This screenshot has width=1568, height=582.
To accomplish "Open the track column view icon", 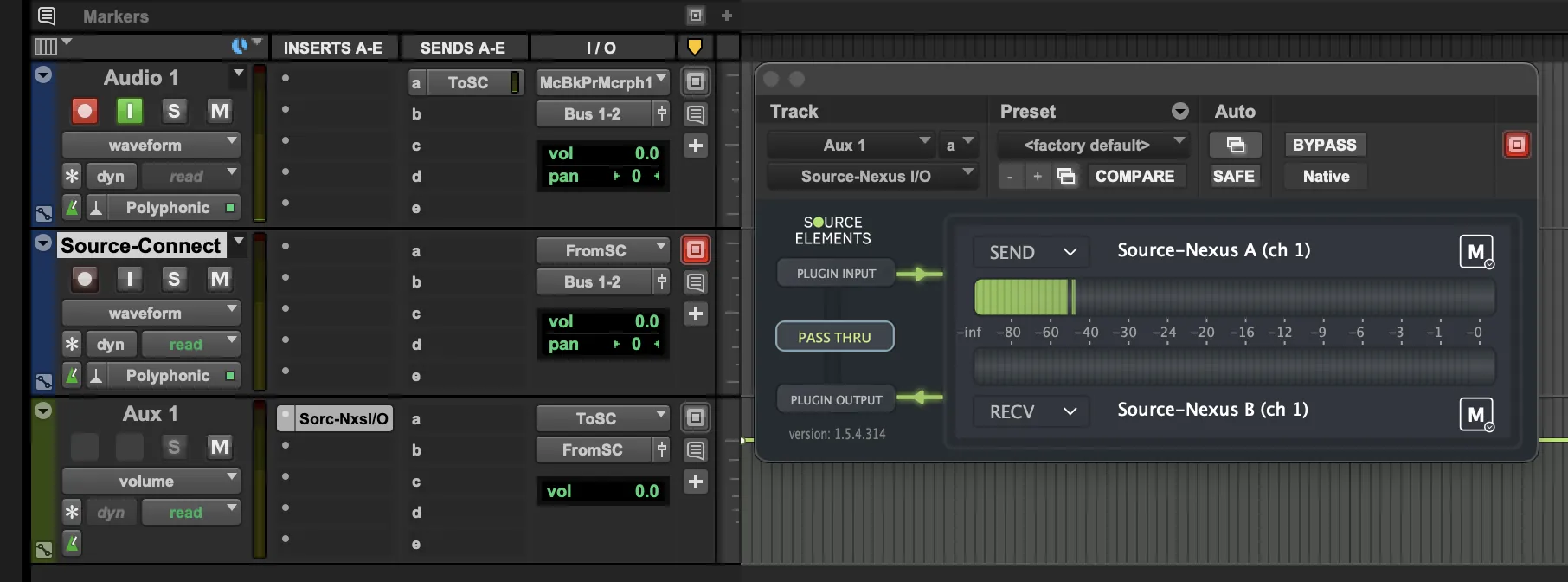I will coord(45,46).
